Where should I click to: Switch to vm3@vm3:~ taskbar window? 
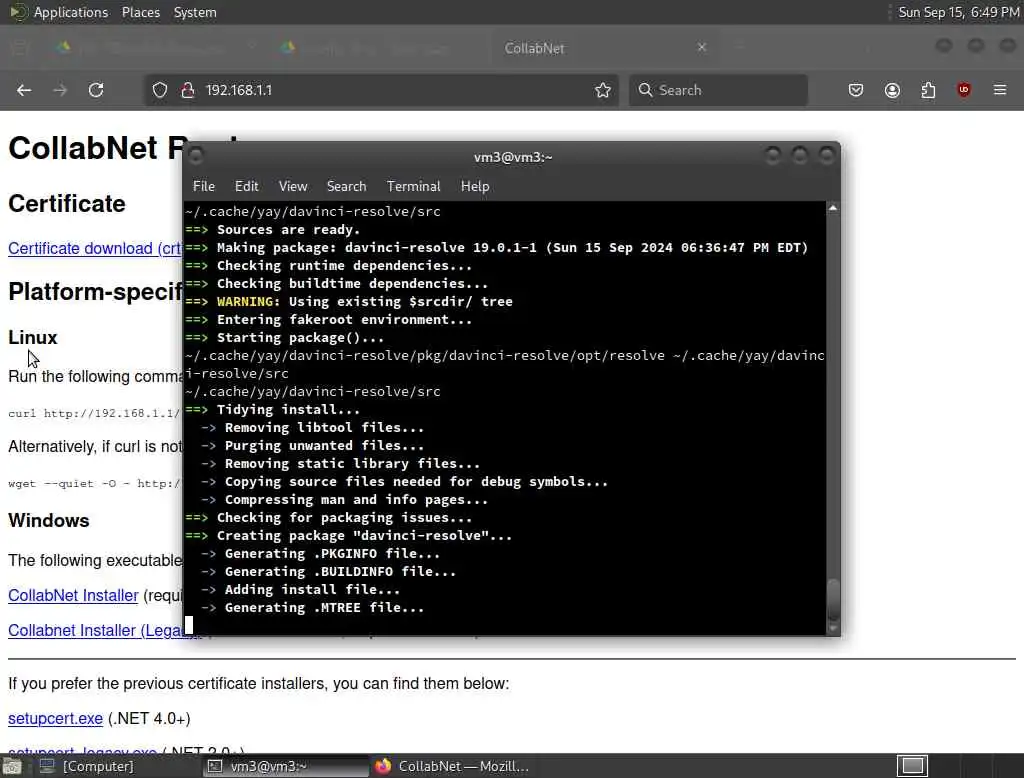287,766
